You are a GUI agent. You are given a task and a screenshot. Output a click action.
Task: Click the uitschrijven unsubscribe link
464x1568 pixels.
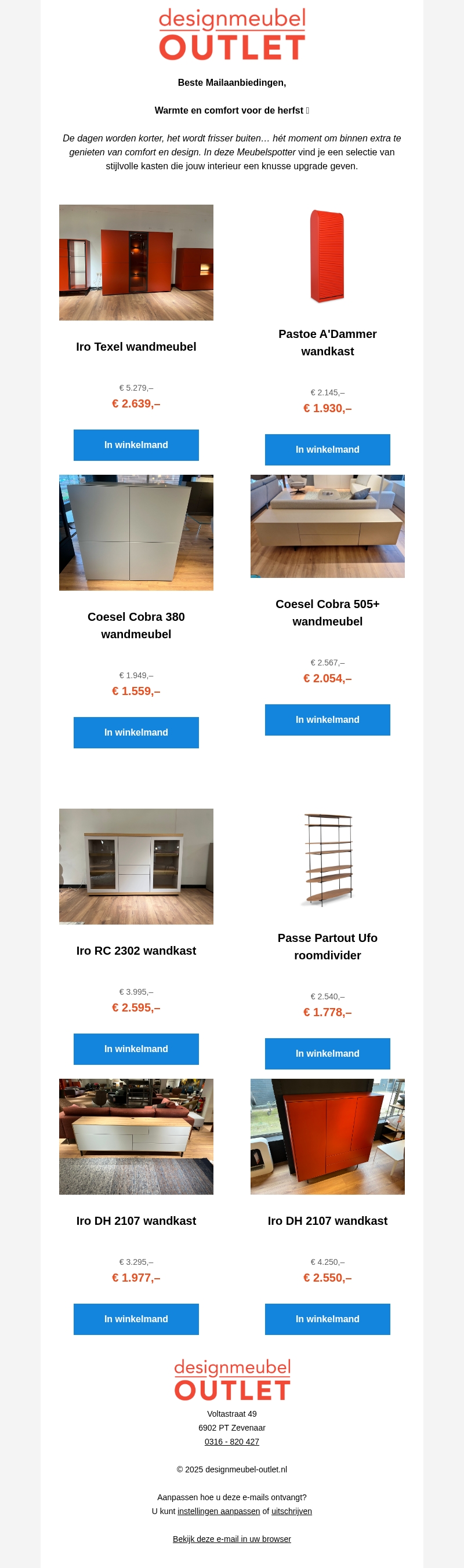[x=292, y=1511]
